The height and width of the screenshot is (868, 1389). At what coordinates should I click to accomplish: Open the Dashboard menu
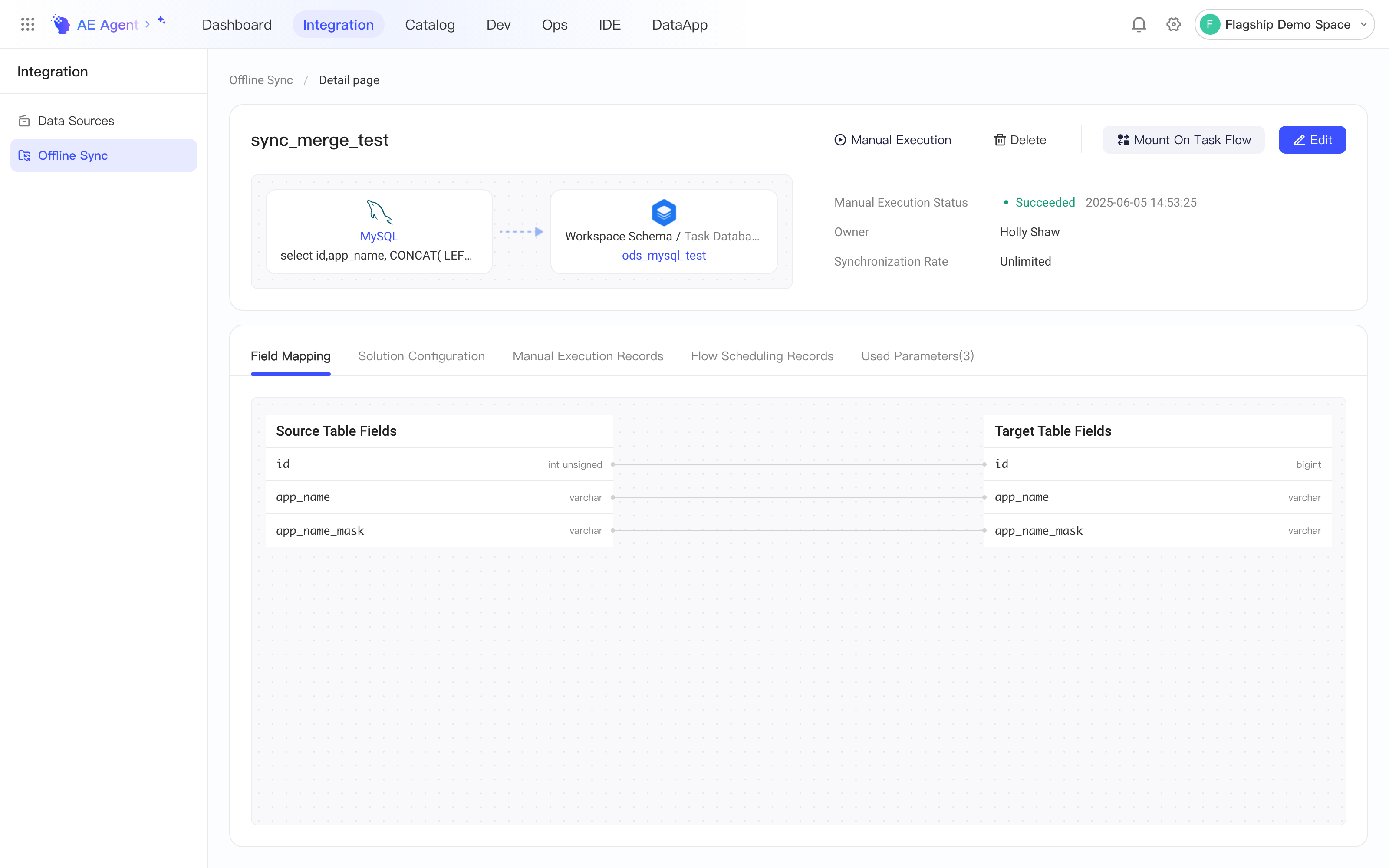click(237, 25)
